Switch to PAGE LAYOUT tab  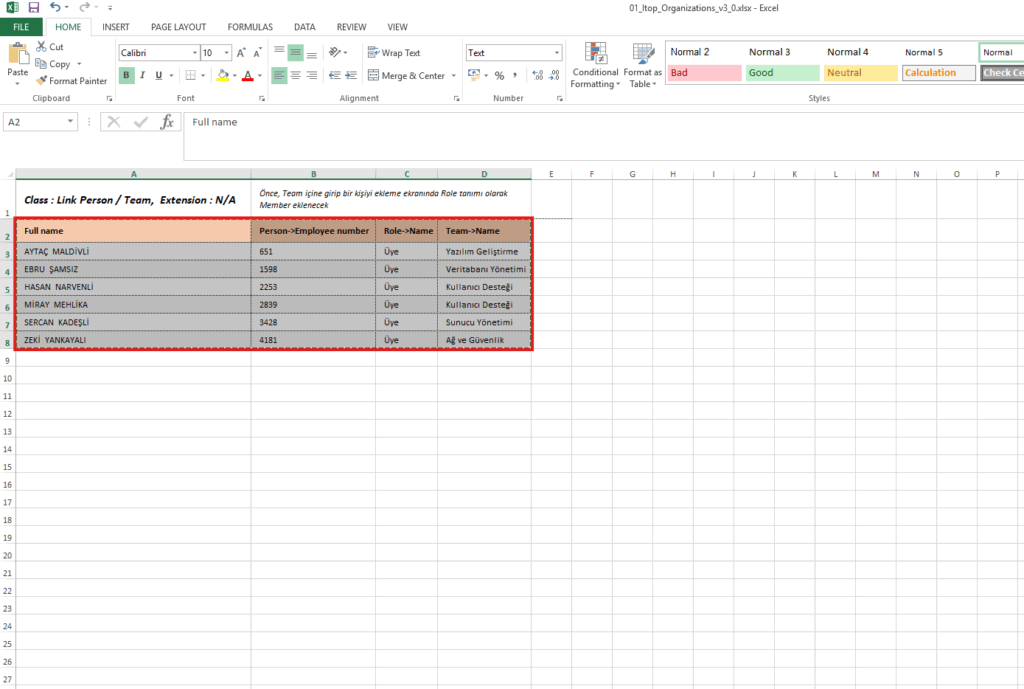tap(178, 27)
